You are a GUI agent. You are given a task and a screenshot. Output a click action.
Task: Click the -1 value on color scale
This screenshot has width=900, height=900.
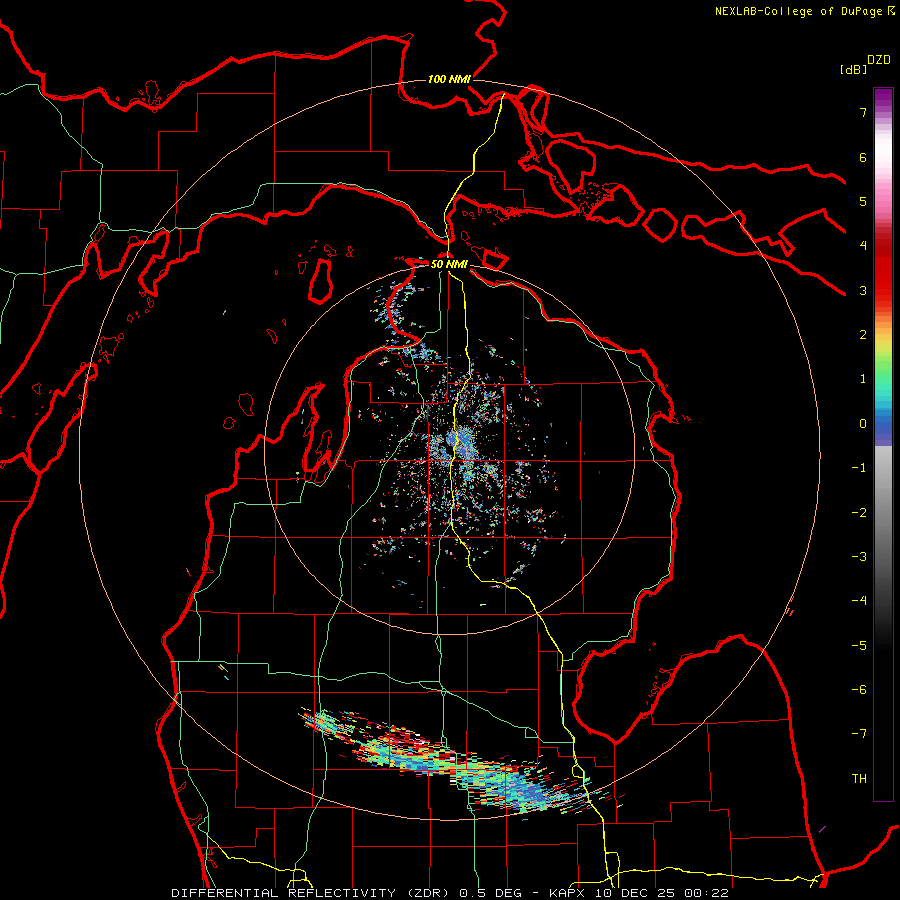click(859, 468)
